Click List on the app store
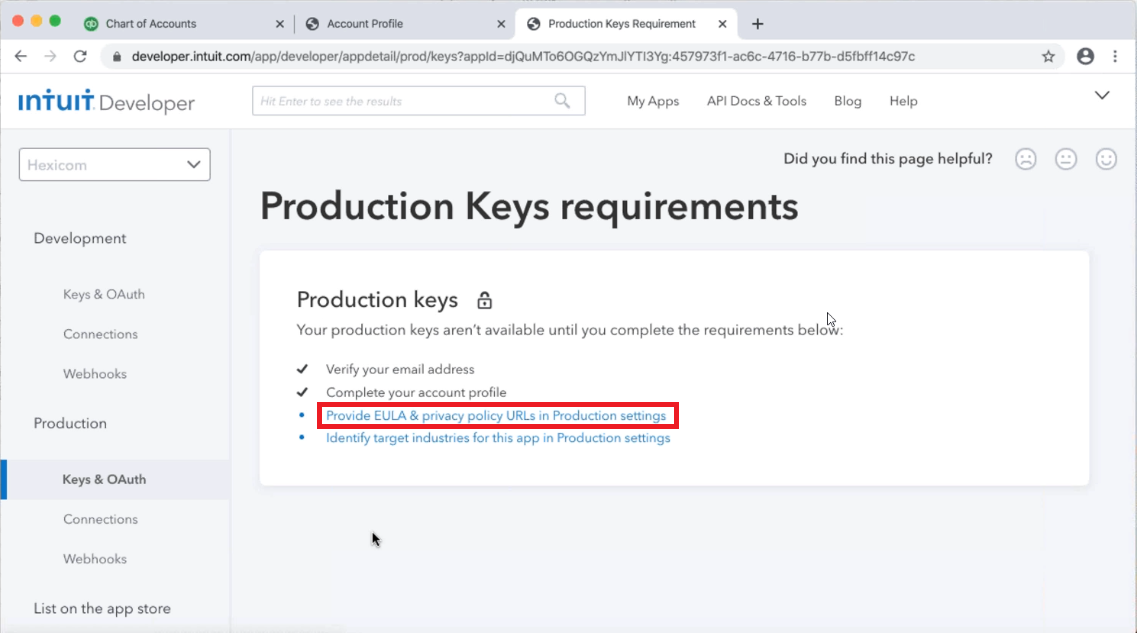 [102, 608]
